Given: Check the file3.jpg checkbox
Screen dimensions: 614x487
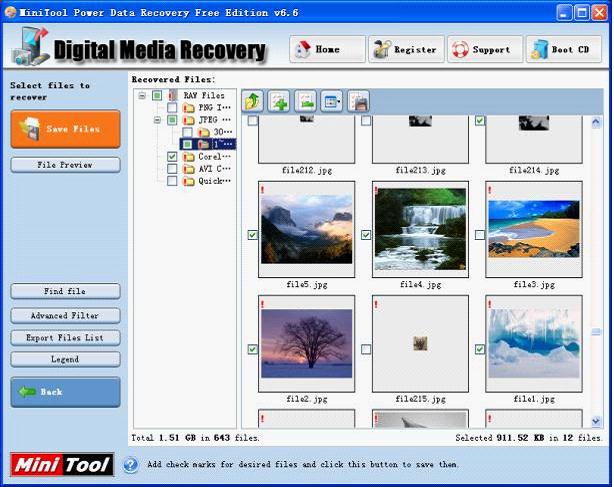Looking at the screenshot, I should (x=480, y=235).
